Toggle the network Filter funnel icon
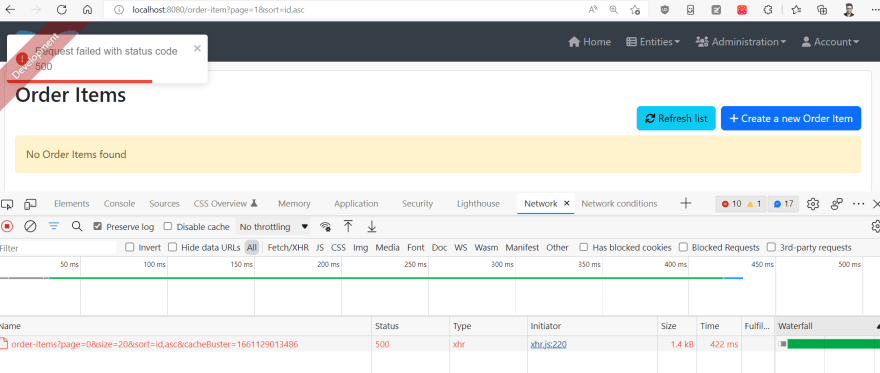Screen dimensions: 880x373 point(53,226)
